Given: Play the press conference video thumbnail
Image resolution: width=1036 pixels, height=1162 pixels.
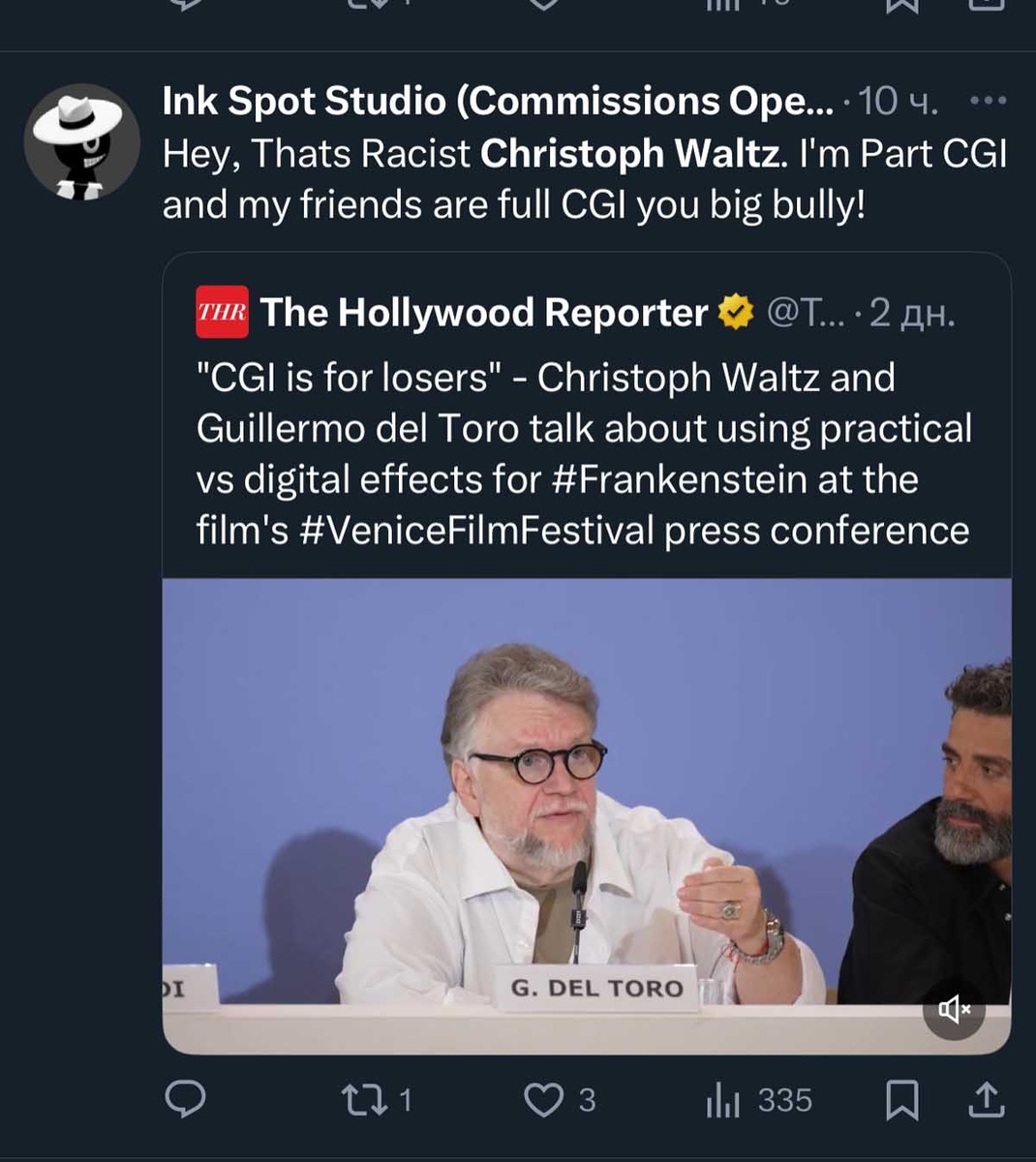Looking at the screenshot, I should pos(587,815).
